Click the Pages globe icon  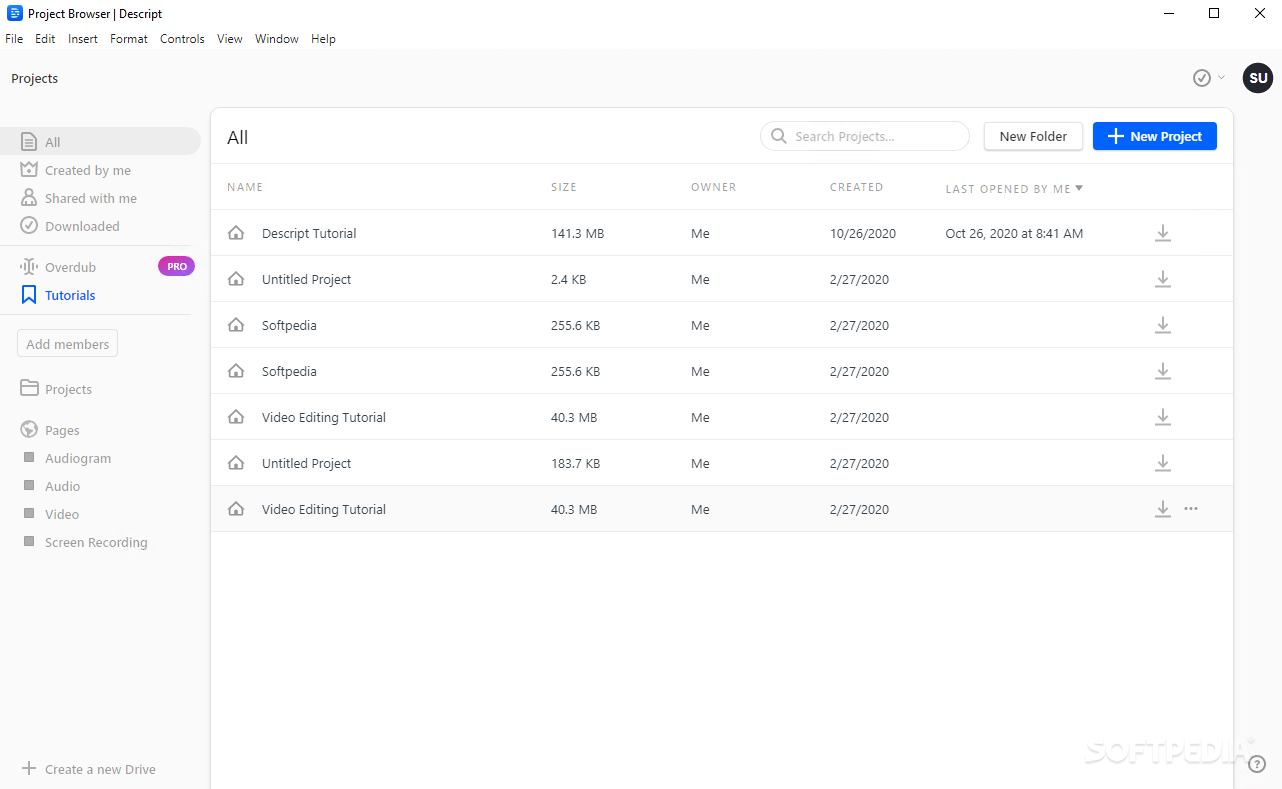point(29,430)
